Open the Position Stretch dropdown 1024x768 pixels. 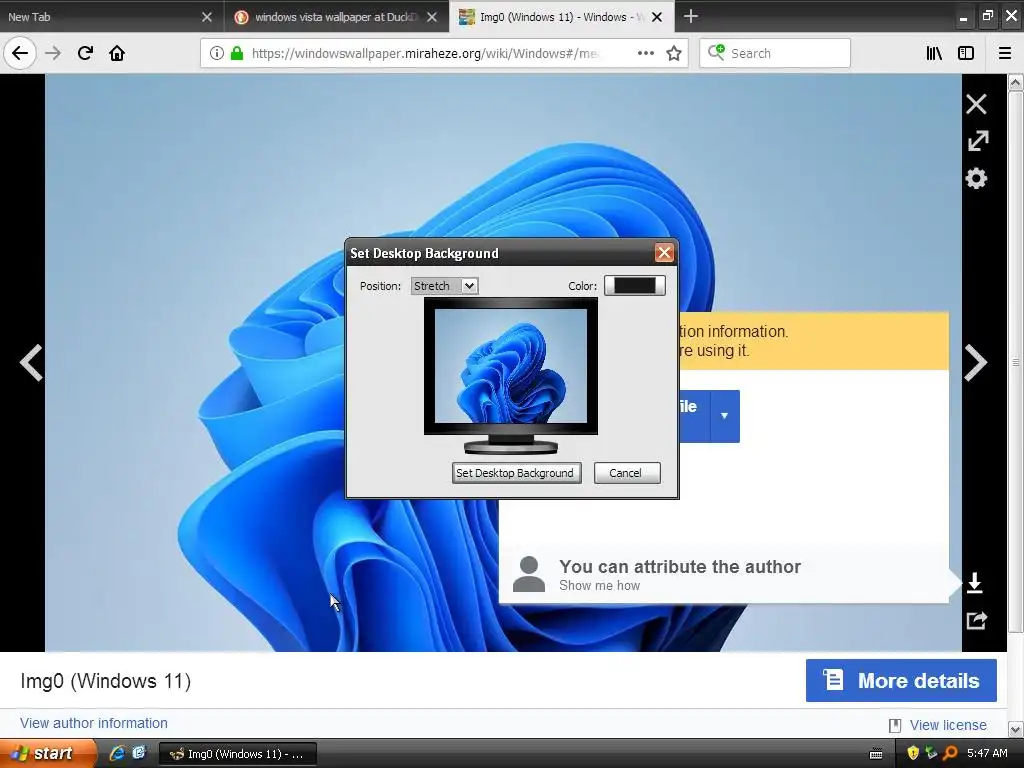445,286
